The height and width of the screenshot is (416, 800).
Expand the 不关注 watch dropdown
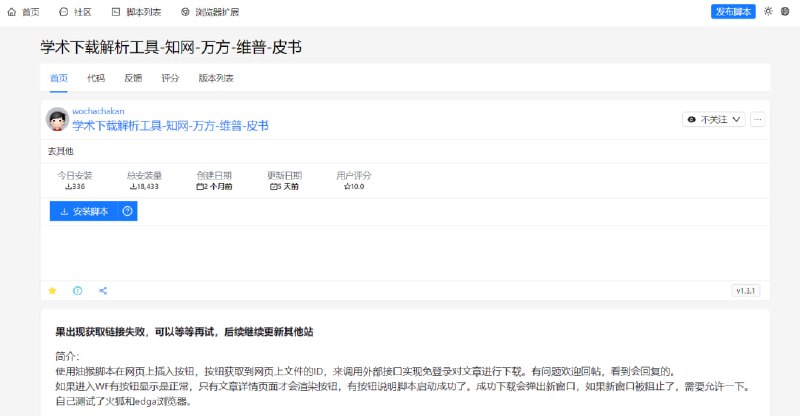714,119
